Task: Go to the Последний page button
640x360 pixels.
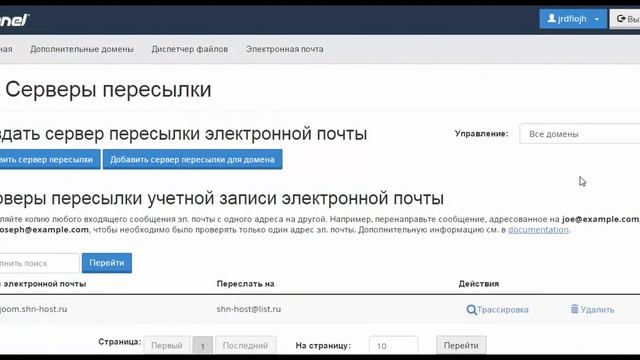Action: (x=245, y=345)
